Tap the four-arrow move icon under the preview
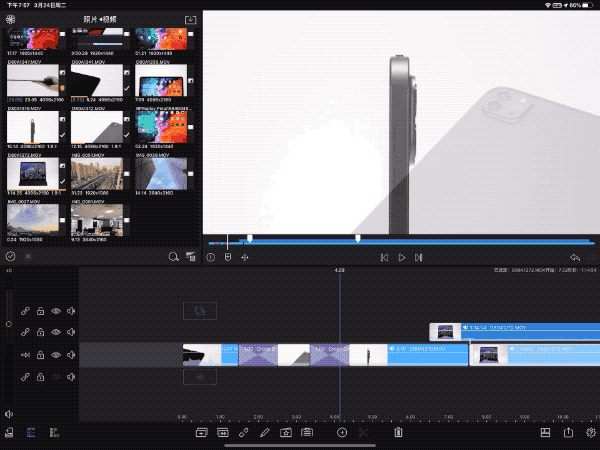This screenshot has height=450, width=600. [x=245, y=258]
